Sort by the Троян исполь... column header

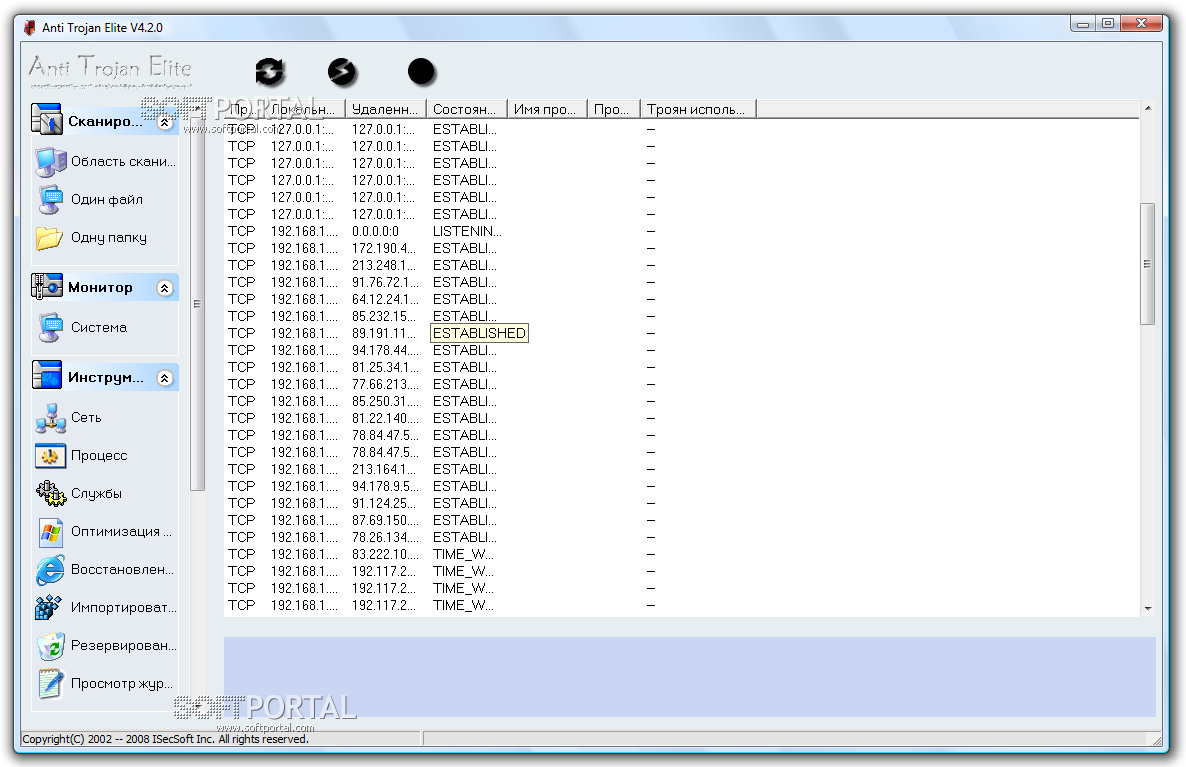[698, 109]
